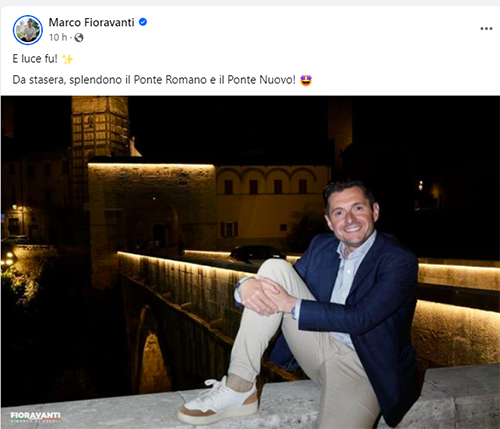The height and width of the screenshot is (429, 500).
Task: Open the three-dots post options menu
Action: pos(486,29)
